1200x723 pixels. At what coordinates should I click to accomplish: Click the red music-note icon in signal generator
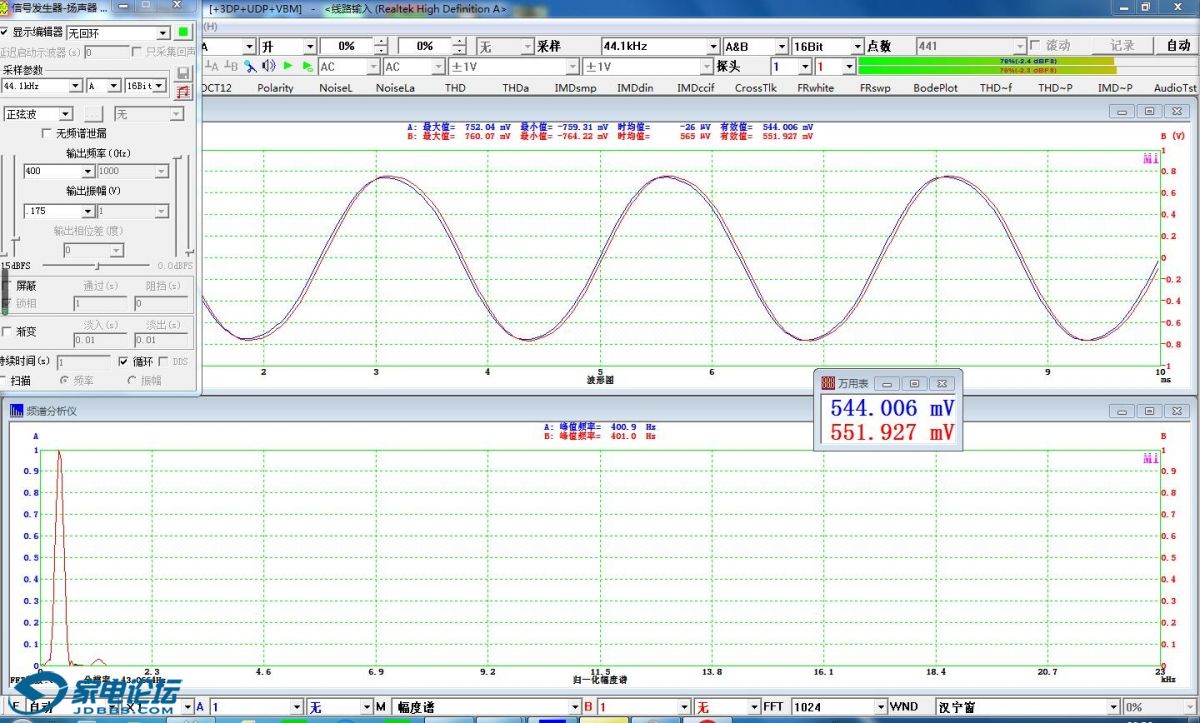[x=183, y=92]
